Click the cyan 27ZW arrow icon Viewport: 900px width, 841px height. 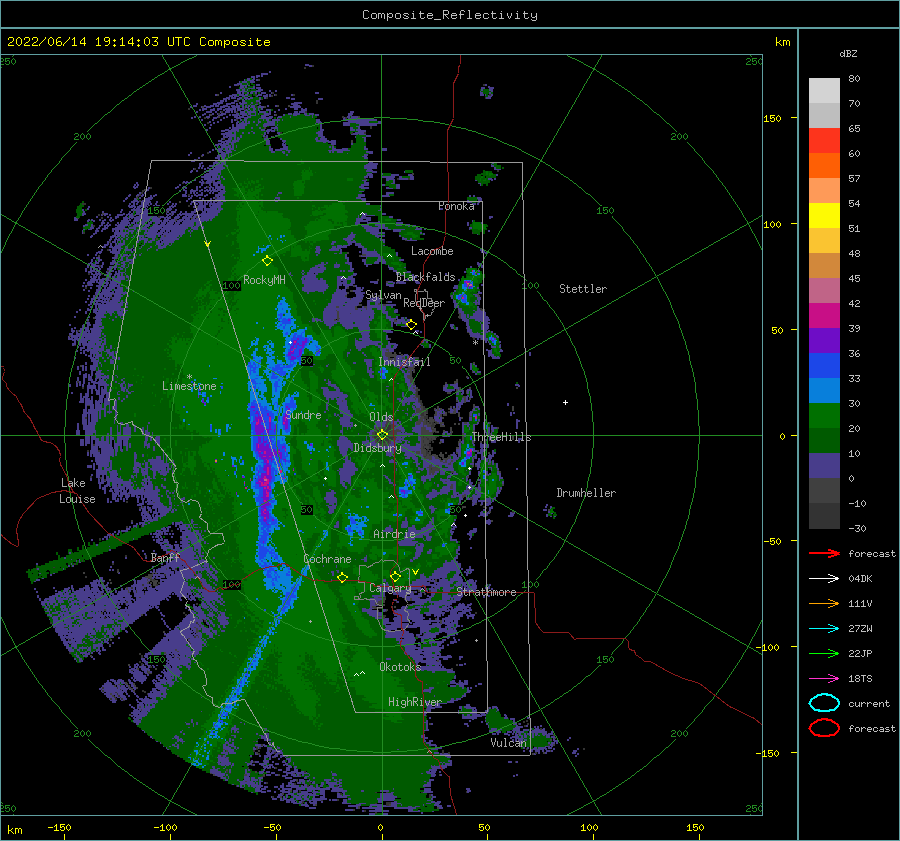click(824, 629)
